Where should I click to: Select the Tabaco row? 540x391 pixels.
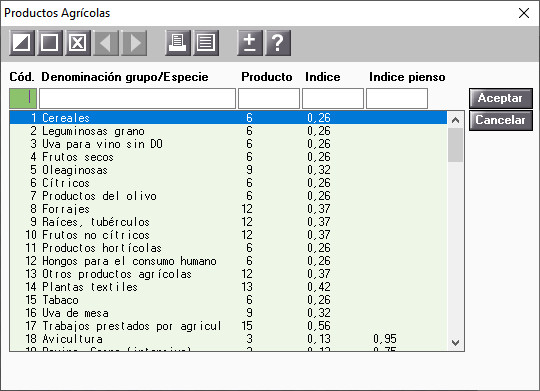click(x=228, y=300)
